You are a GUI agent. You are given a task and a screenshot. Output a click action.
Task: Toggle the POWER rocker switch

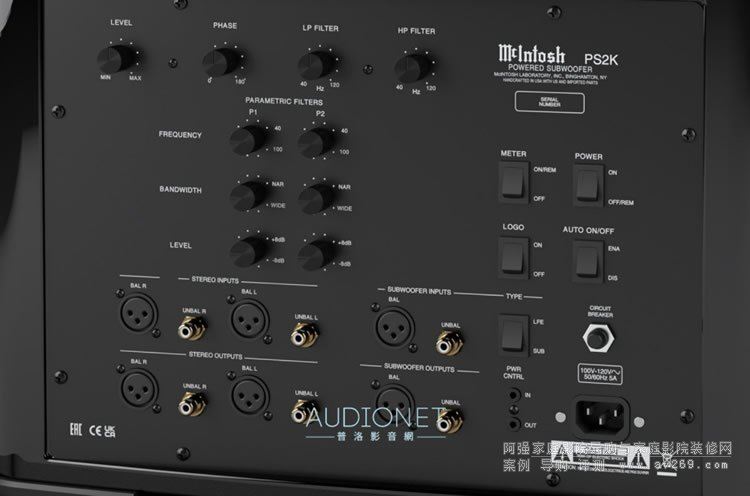[587, 185]
